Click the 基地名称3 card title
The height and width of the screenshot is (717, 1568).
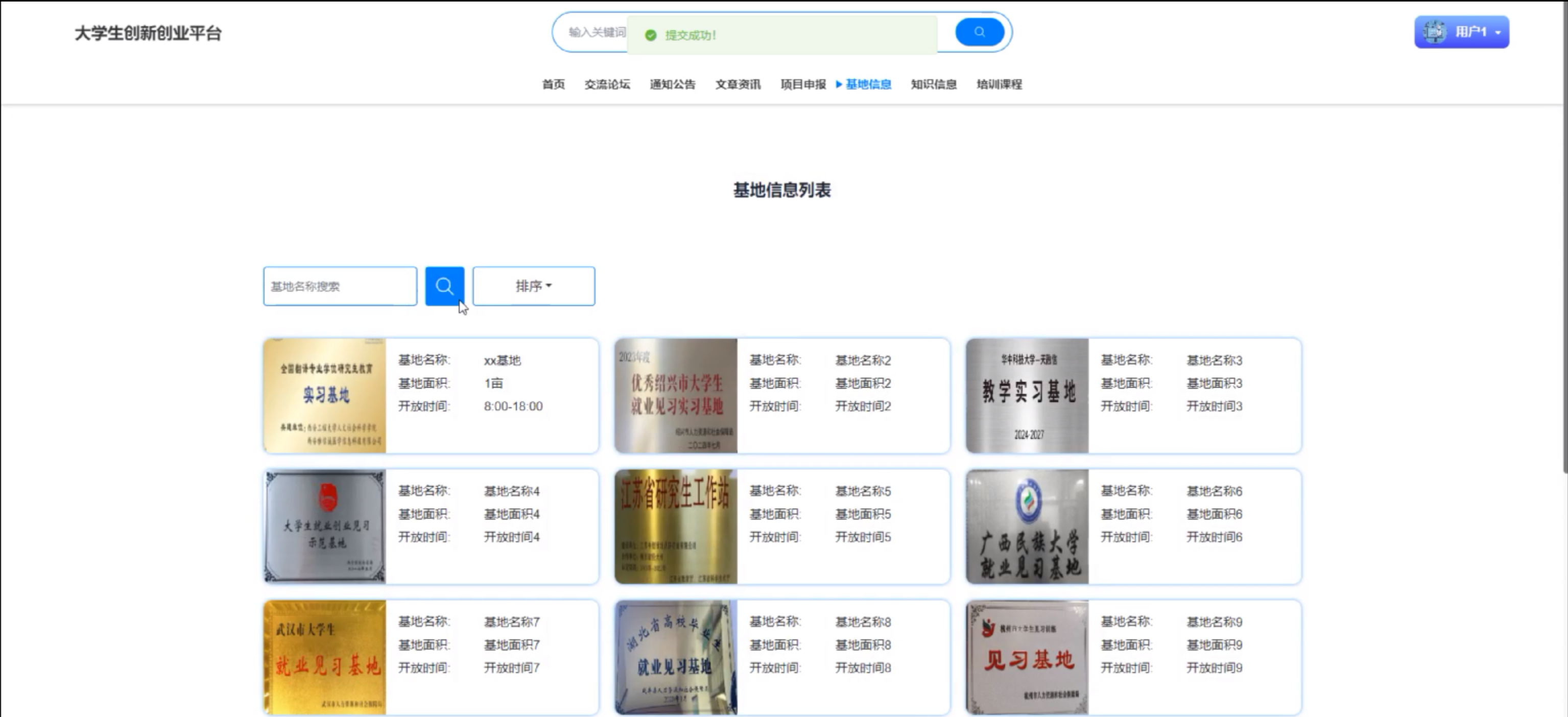(1214, 360)
